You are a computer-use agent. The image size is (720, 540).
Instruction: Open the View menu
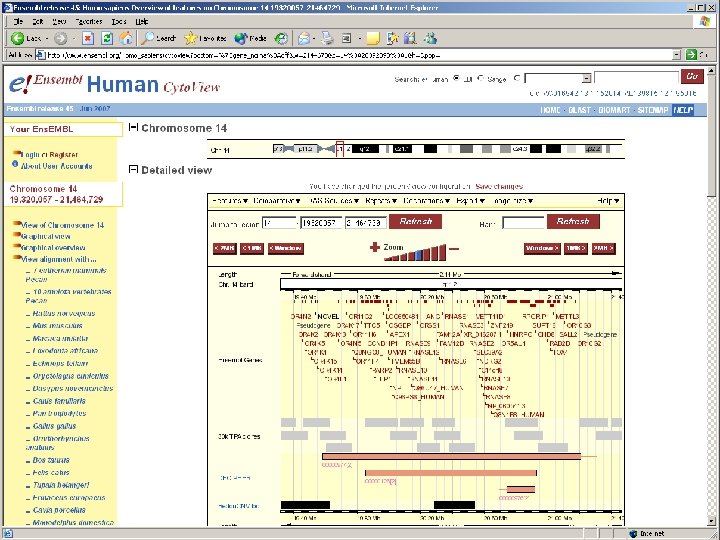[x=59, y=22]
